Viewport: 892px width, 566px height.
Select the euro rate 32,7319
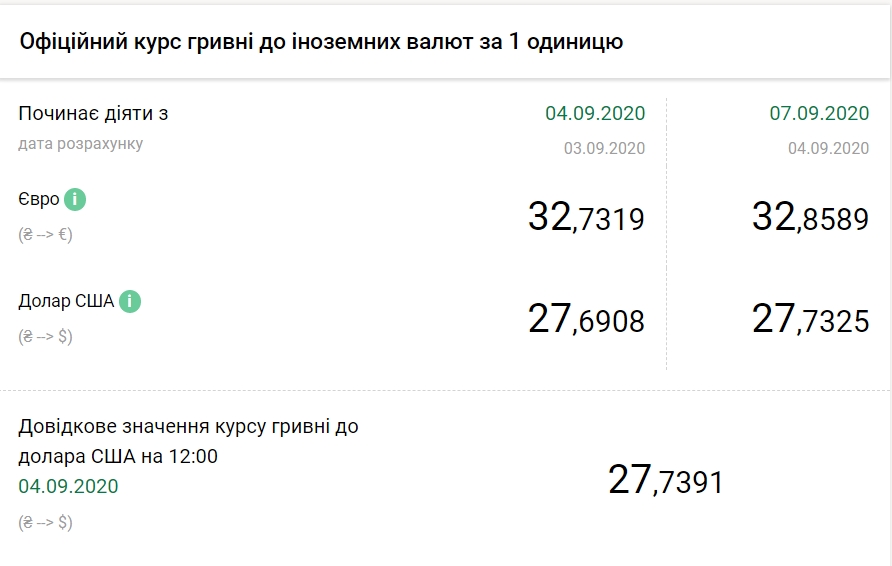586,217
